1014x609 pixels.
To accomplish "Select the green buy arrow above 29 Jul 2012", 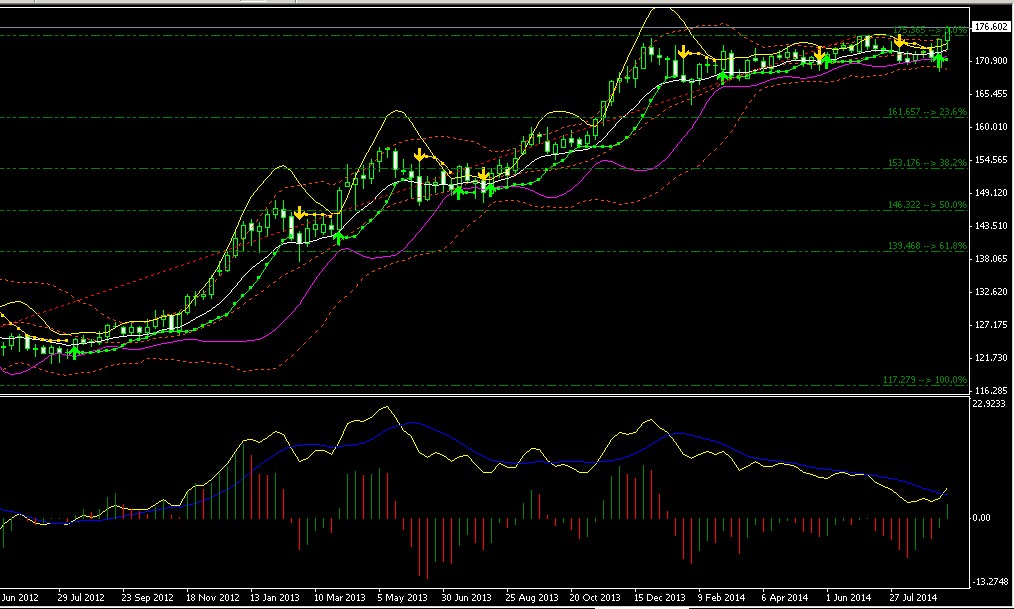I will click(x=74, y=352).
